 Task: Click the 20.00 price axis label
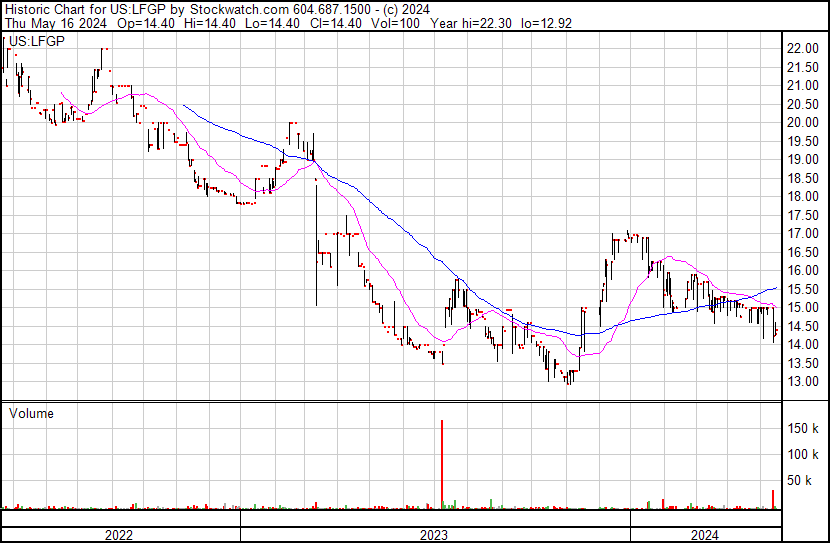802,122
